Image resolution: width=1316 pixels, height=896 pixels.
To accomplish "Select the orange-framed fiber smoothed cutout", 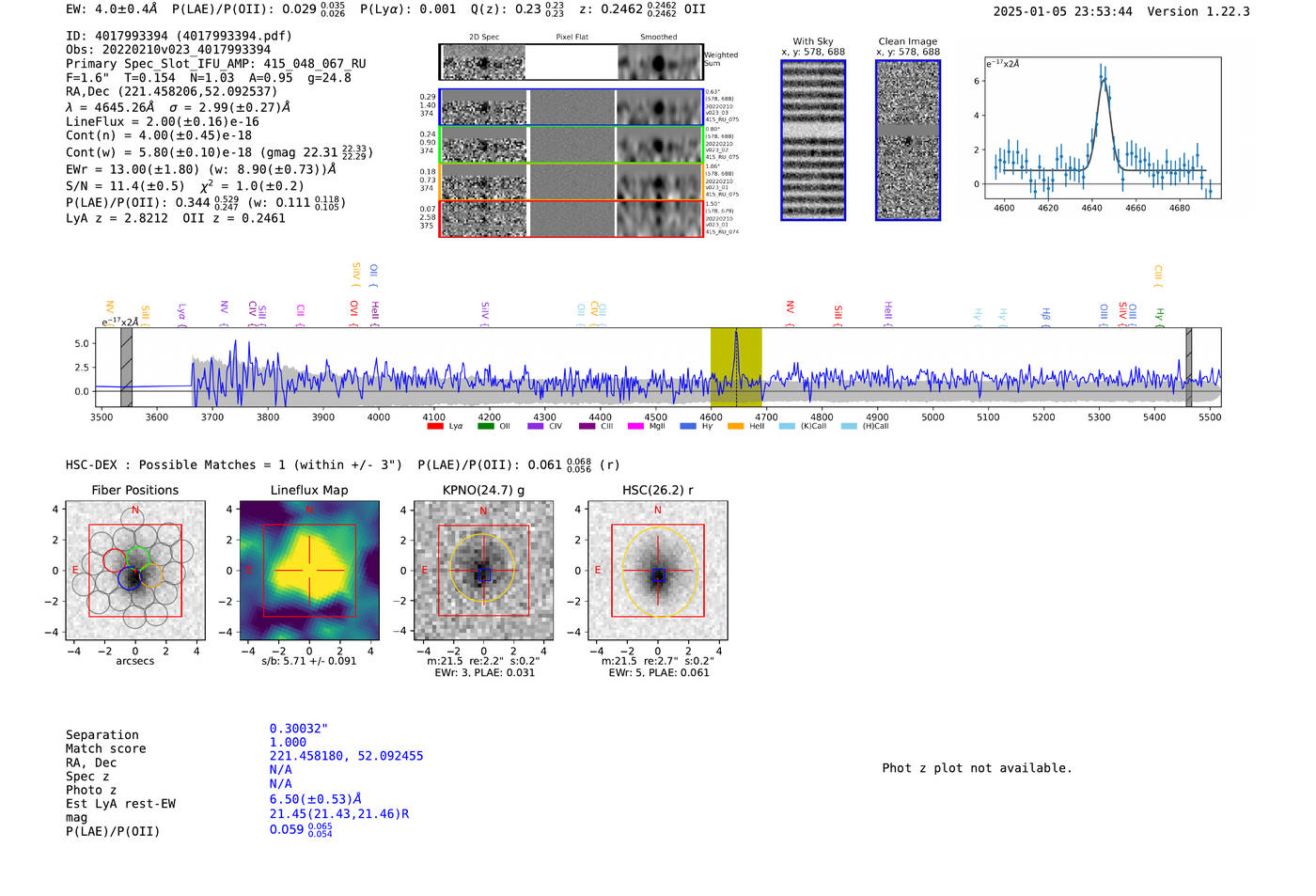I will [660, 182].
